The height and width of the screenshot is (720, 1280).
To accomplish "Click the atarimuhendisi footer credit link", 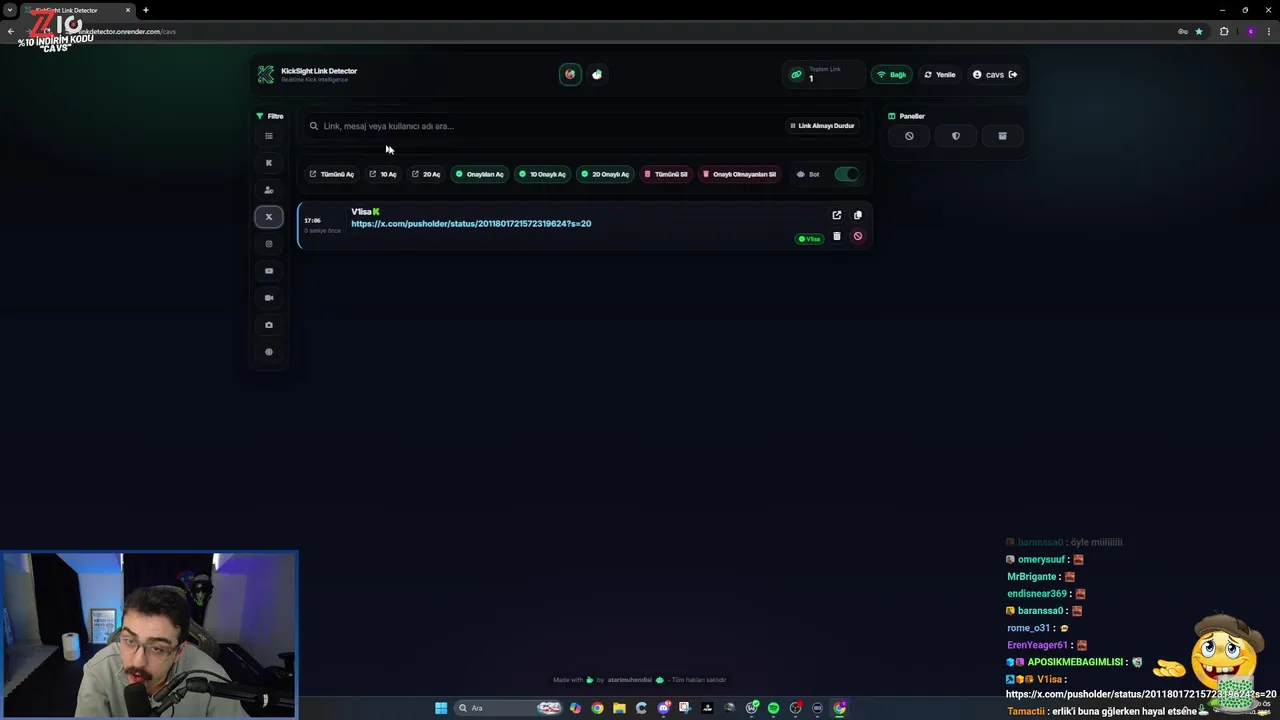I will tap(629, 680).
